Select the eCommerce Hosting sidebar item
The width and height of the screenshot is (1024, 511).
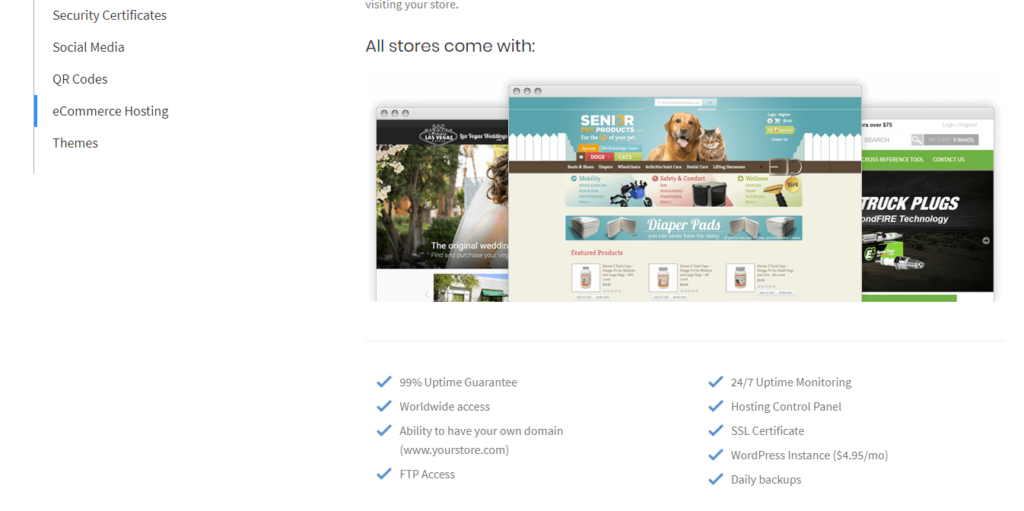click(110, 111)
